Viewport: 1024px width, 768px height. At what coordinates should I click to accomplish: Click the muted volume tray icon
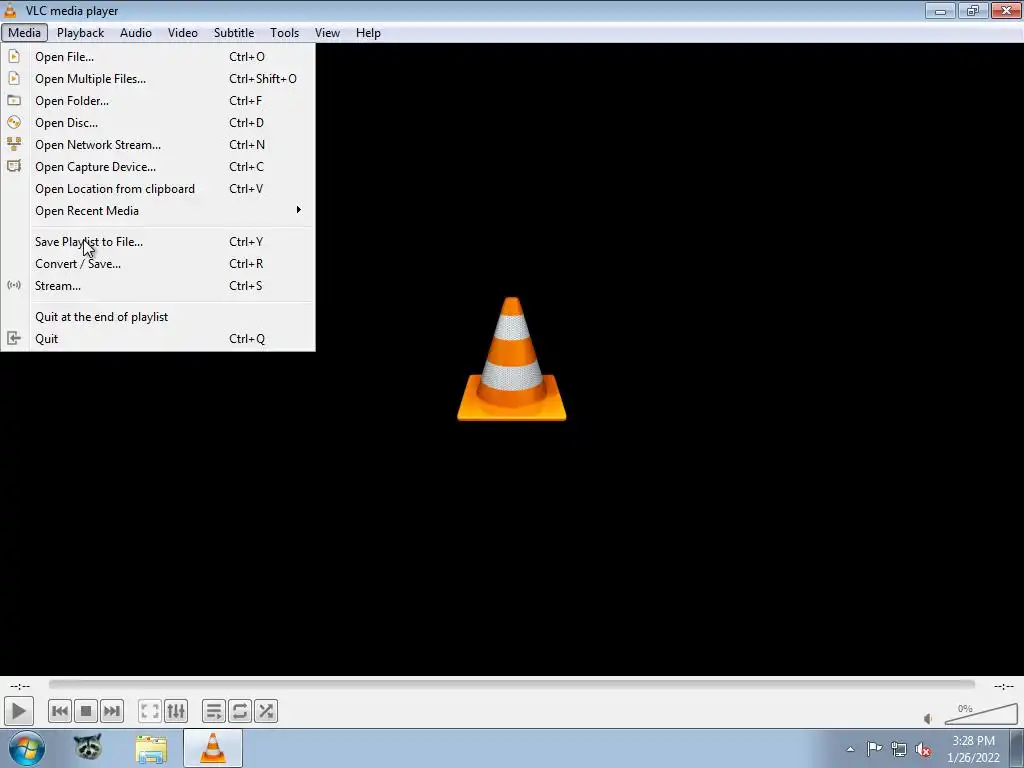tap(923, 749)
